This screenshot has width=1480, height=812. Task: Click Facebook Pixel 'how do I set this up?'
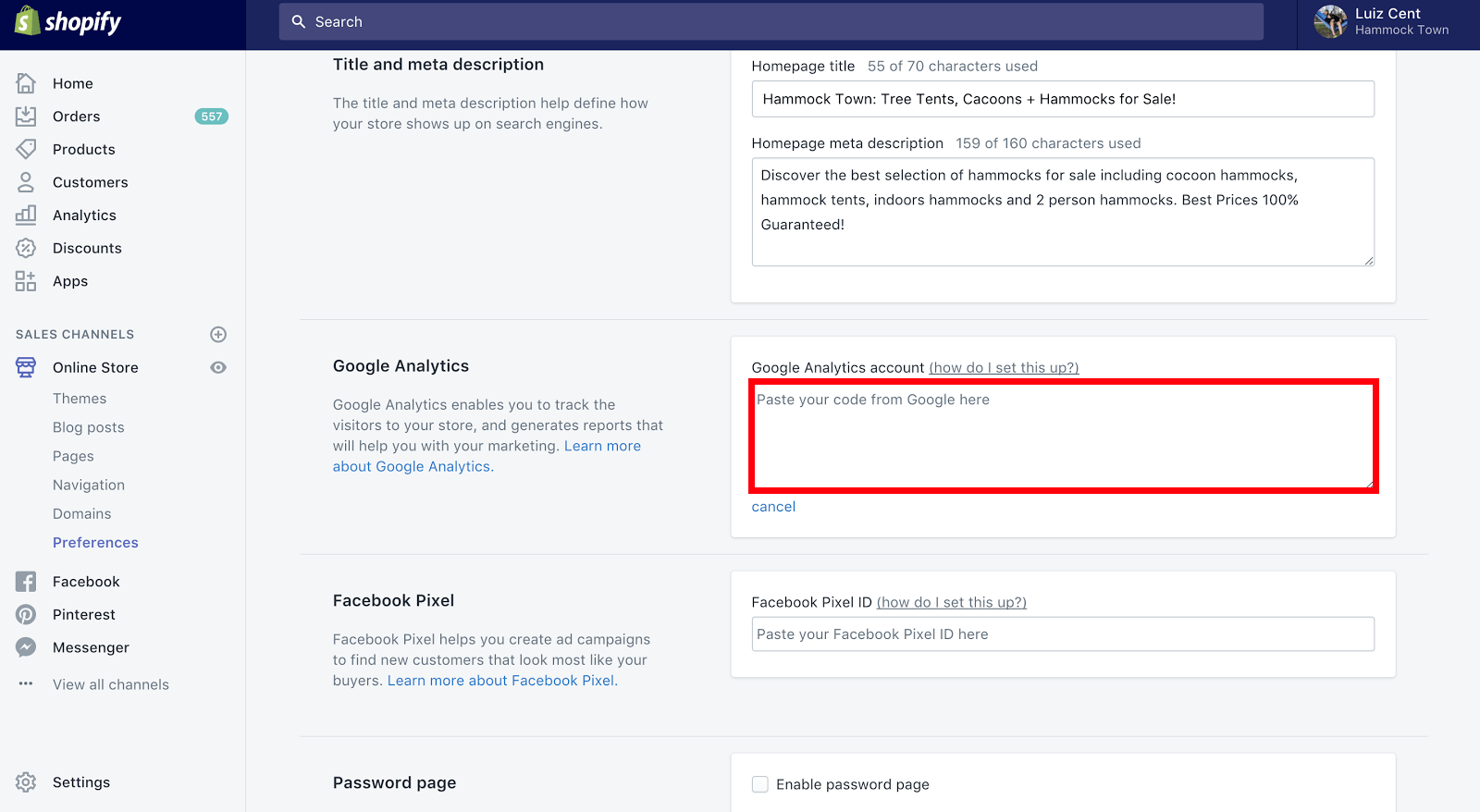pyautogui.click(x=952, y=603)
